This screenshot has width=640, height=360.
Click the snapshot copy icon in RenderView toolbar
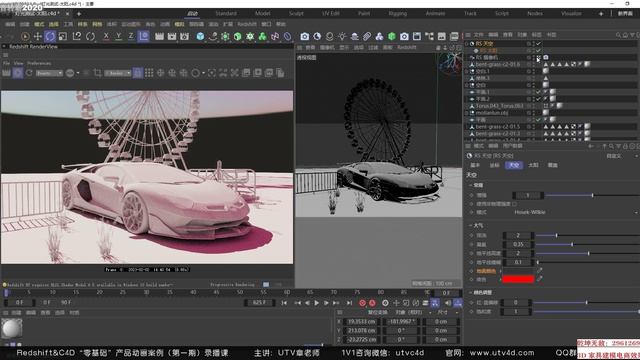point(280,73)
